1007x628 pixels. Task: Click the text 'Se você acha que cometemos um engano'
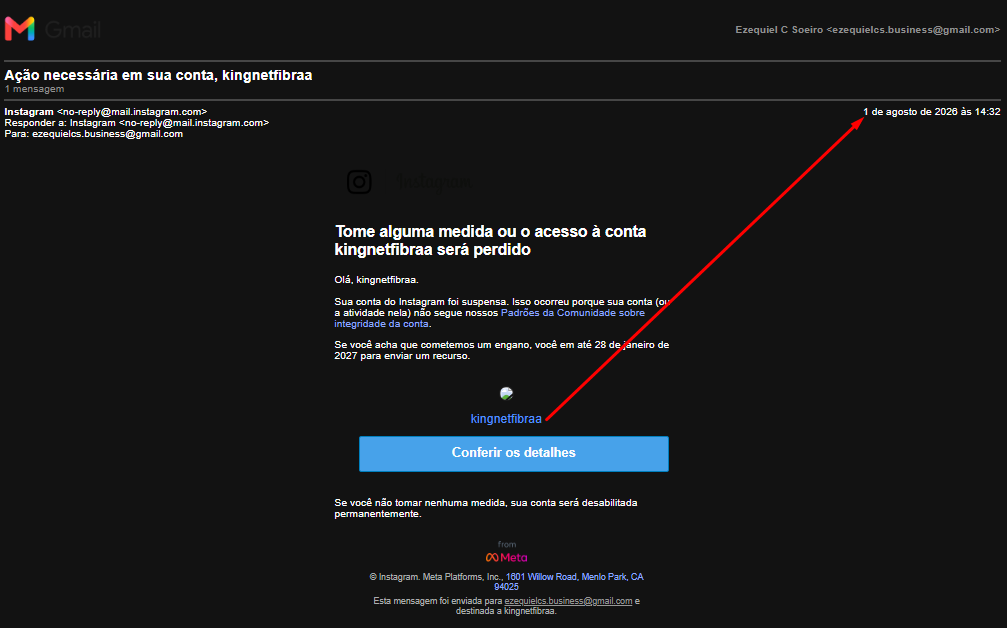(432, 345)
